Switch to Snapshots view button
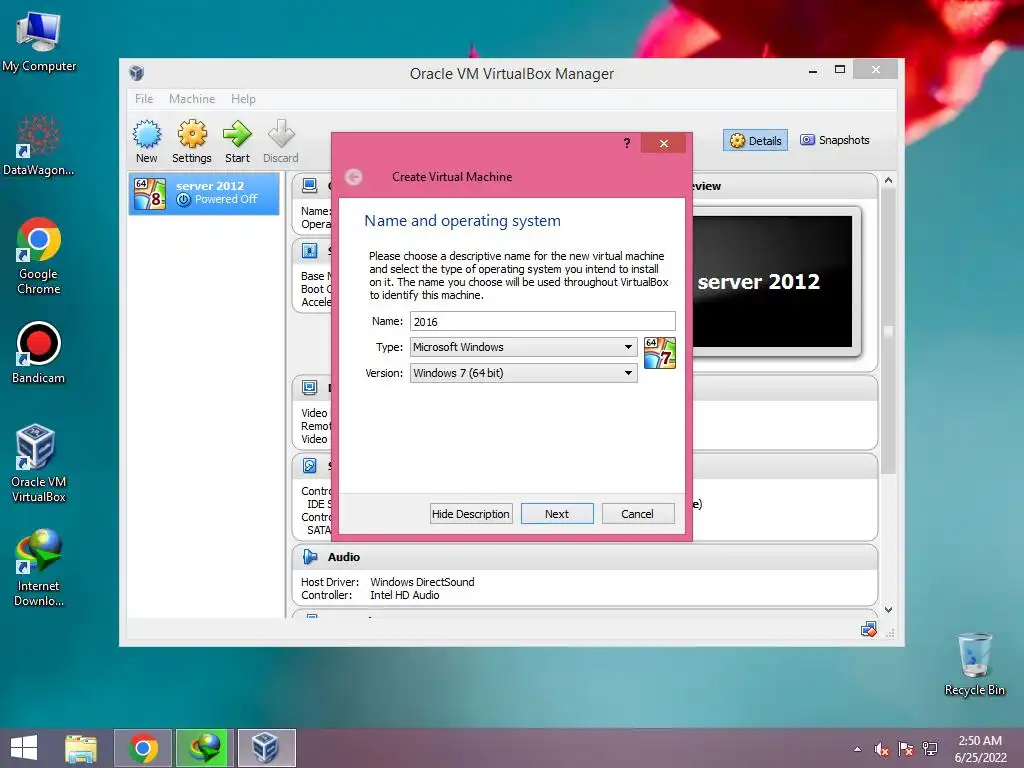 point(835,140)
